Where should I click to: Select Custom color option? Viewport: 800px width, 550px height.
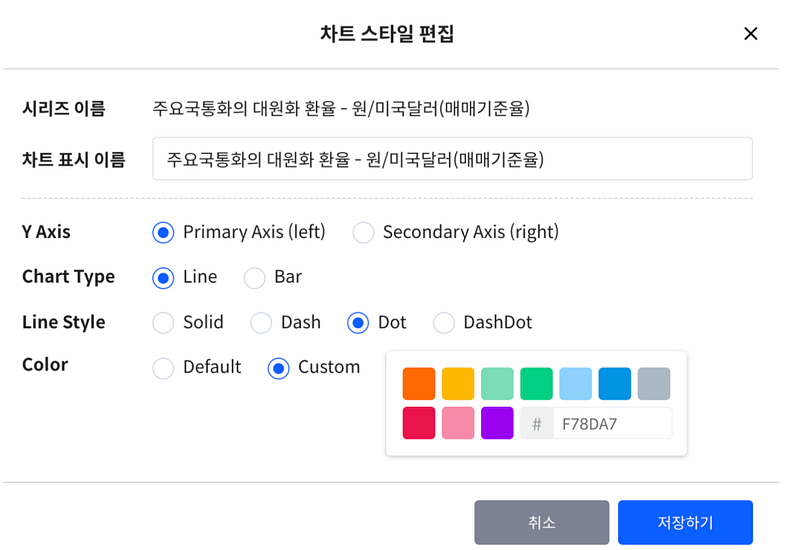click(279, 368)
